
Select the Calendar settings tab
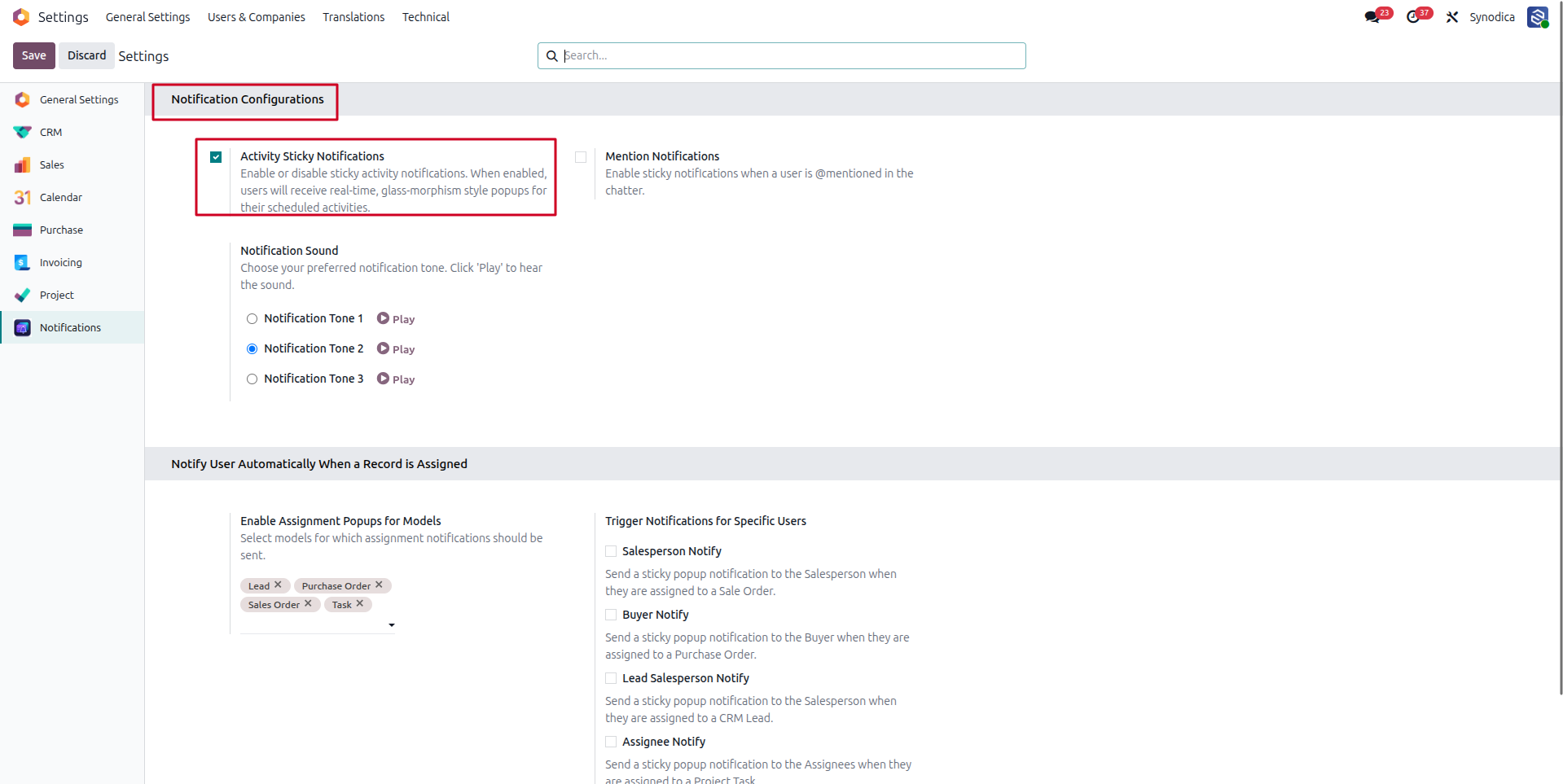[x=72, y=197]
